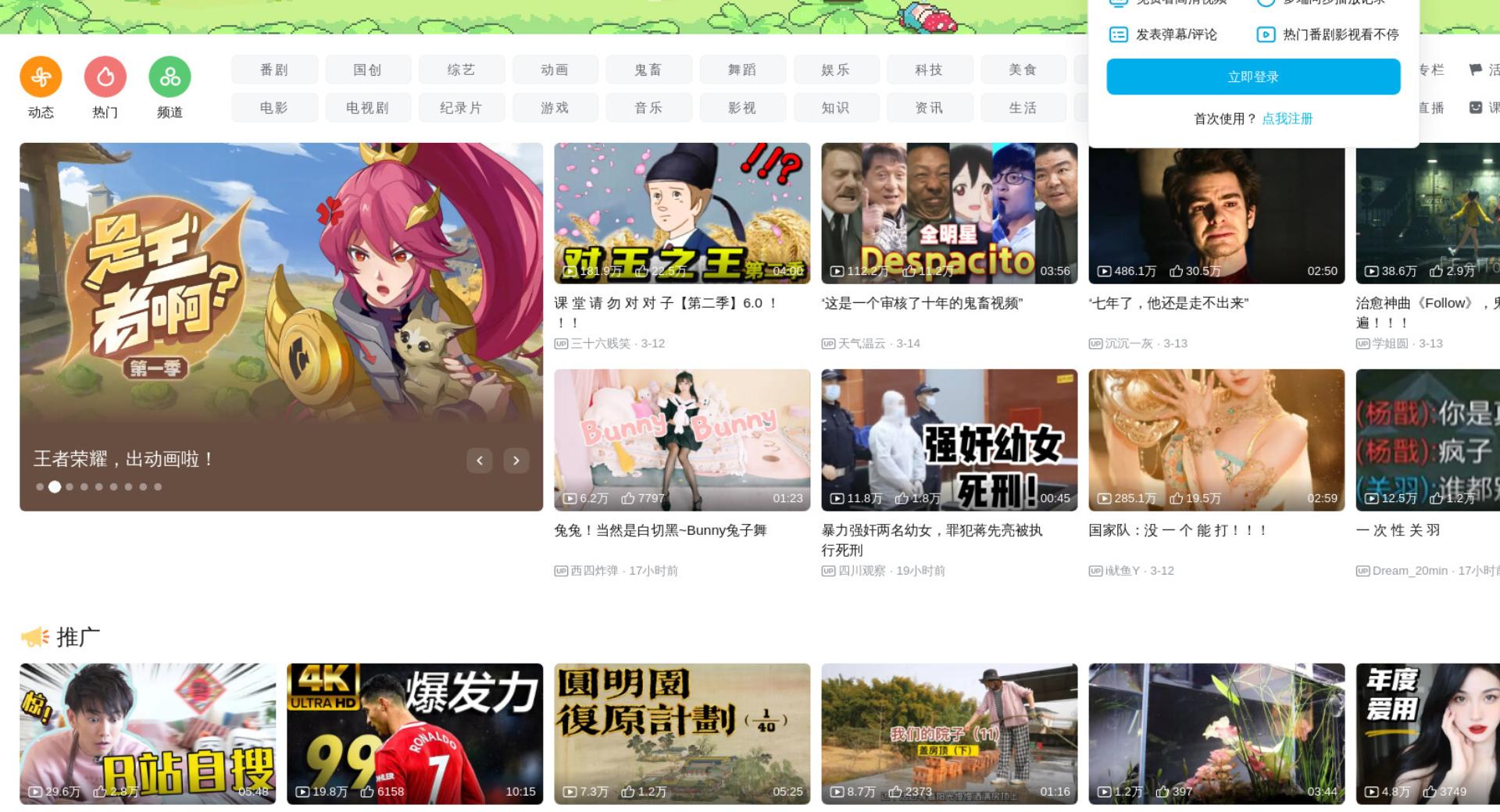The height and width of the screenshot is (812, 1500).
Task: Open uploader 天气温云 profile
Action: (x=862, y=344)
